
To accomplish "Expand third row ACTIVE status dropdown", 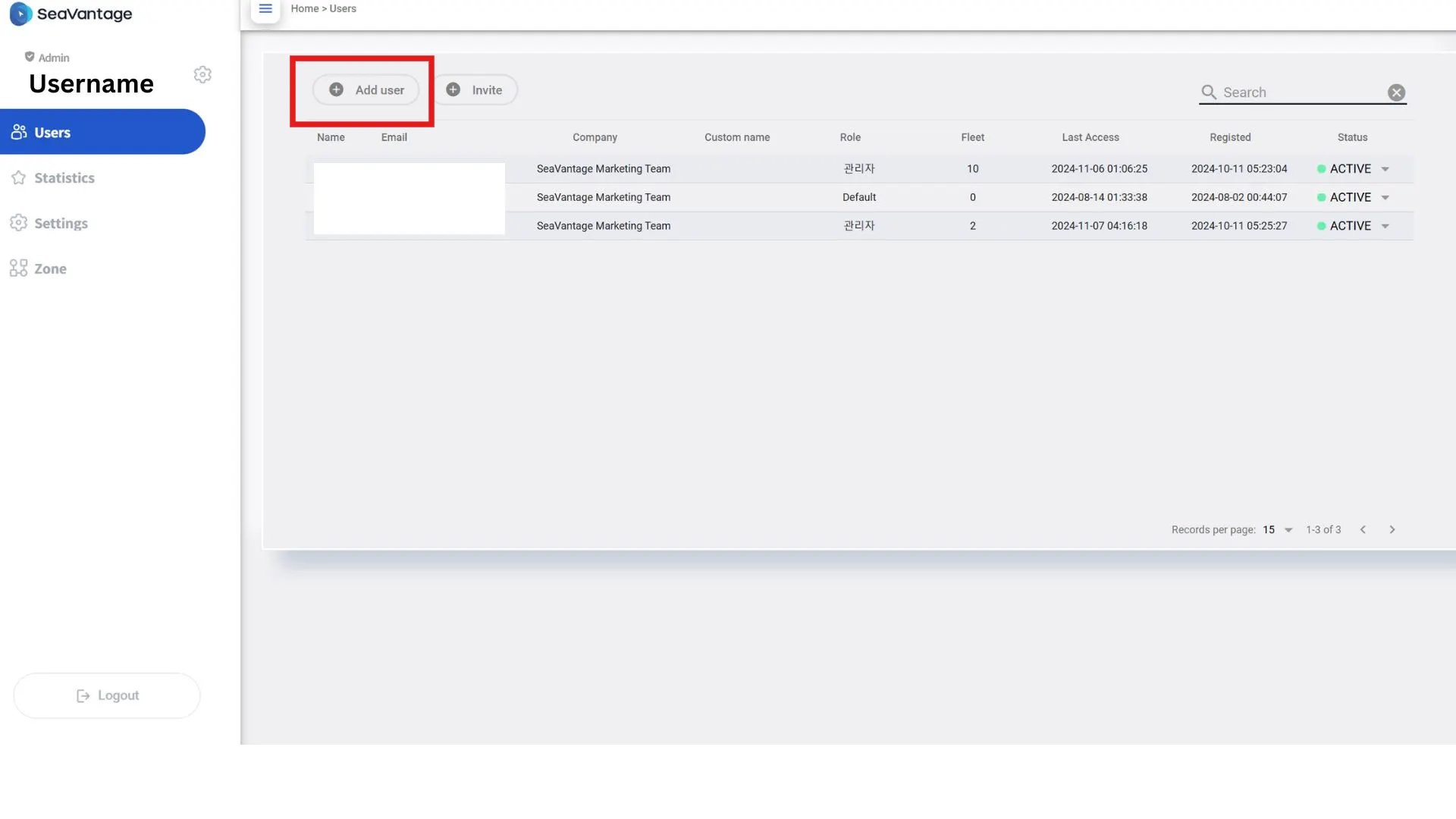I will (x=1385, y=226).
